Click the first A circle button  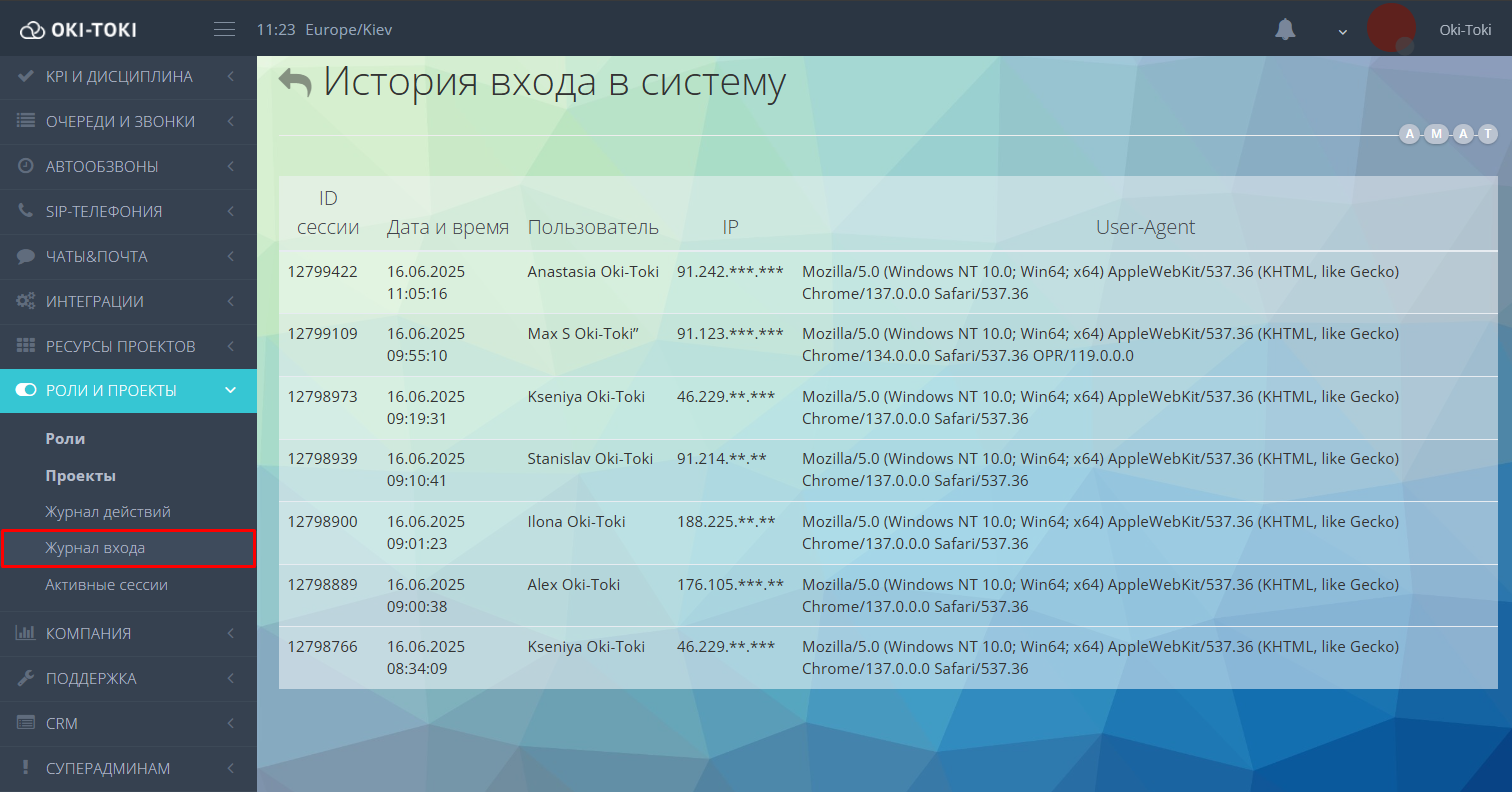tap(1409, 134)
